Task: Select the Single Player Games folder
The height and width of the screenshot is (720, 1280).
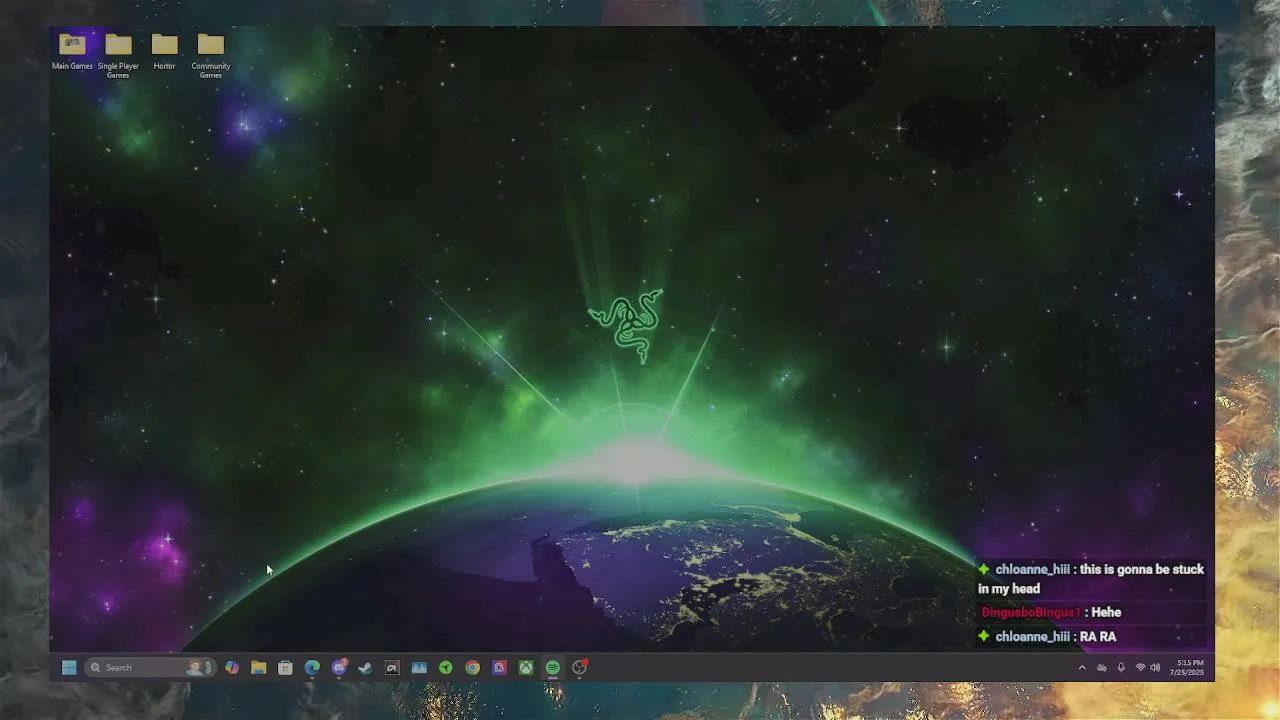Action: (x=118, y=56)
